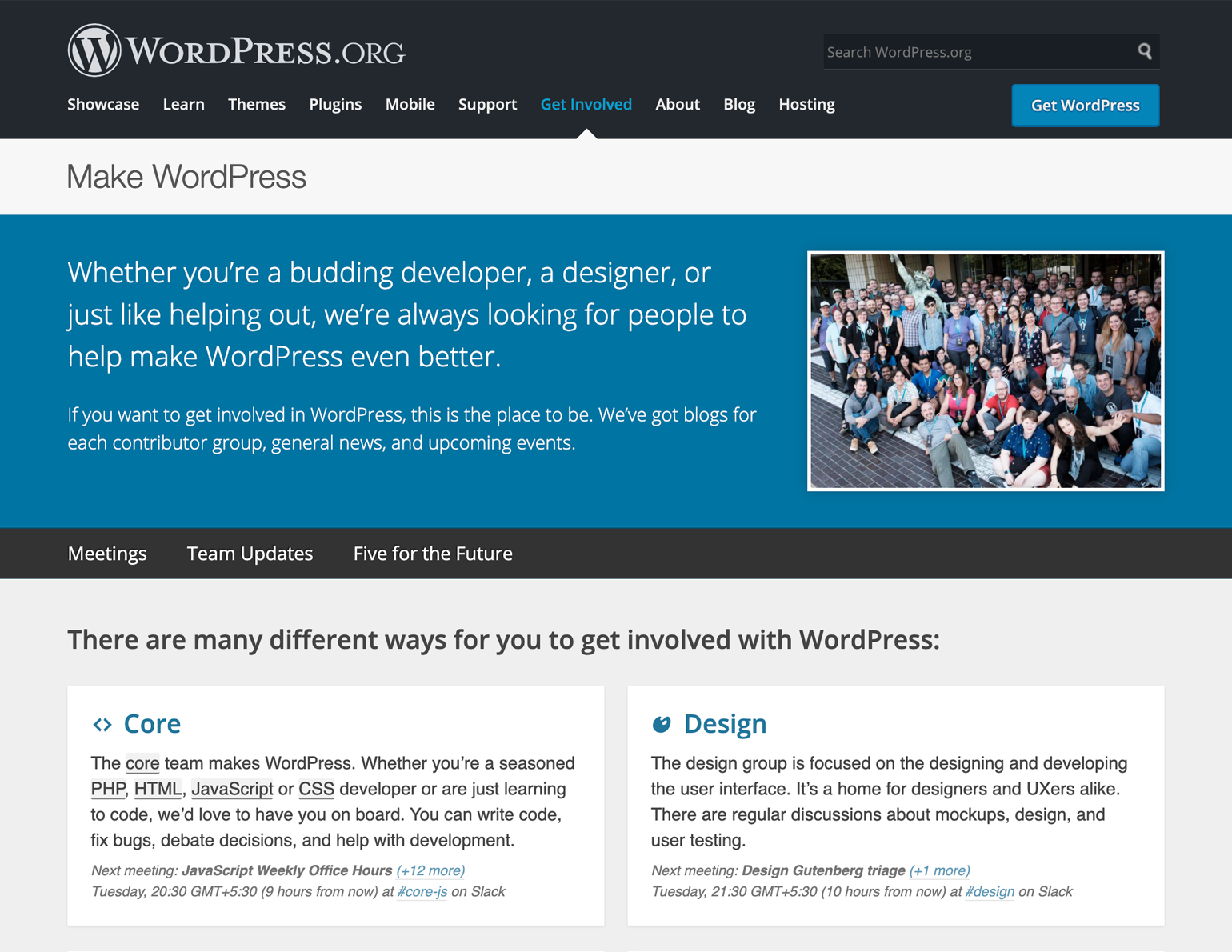Open the Showcase menu
The height and width of the screenshot is (952, 1232).
point(103,104)
